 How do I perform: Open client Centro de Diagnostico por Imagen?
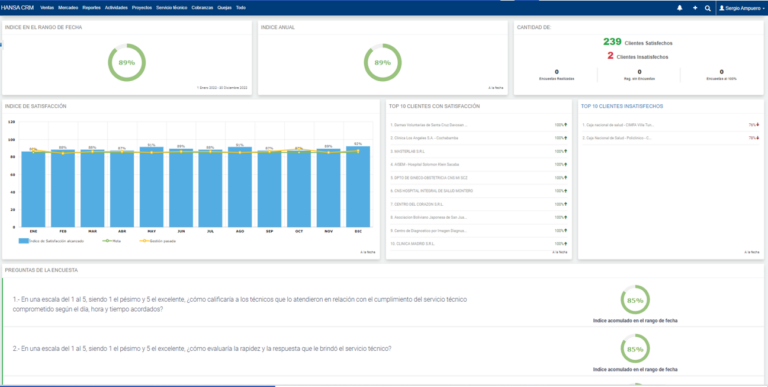click(x=429, y=230)
